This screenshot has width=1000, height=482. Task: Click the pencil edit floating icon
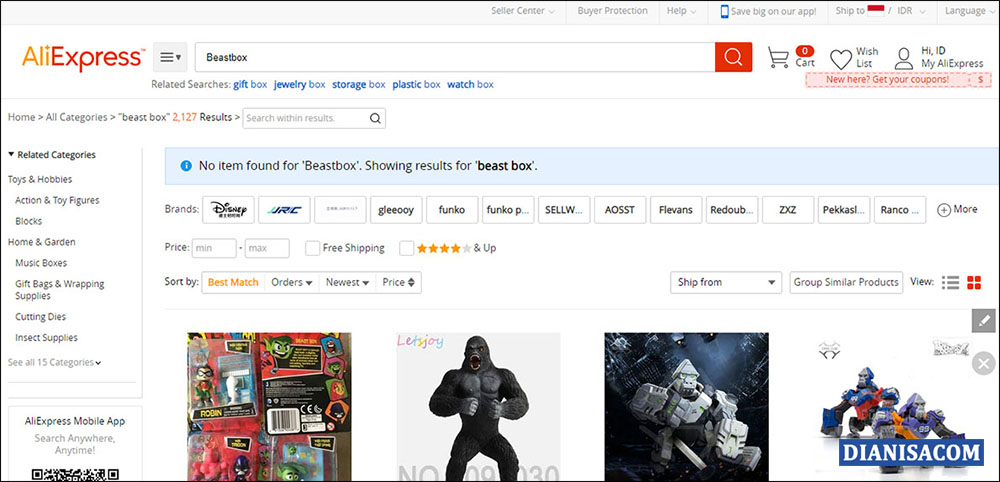(984, 321)
